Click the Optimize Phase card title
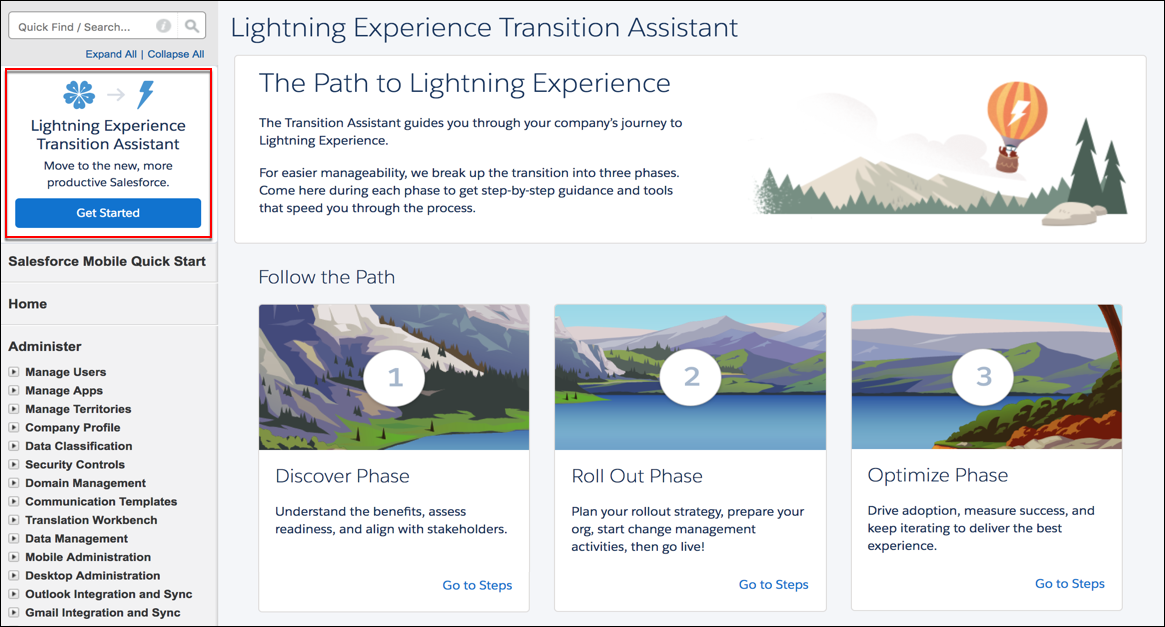 (x=938, y=475)
